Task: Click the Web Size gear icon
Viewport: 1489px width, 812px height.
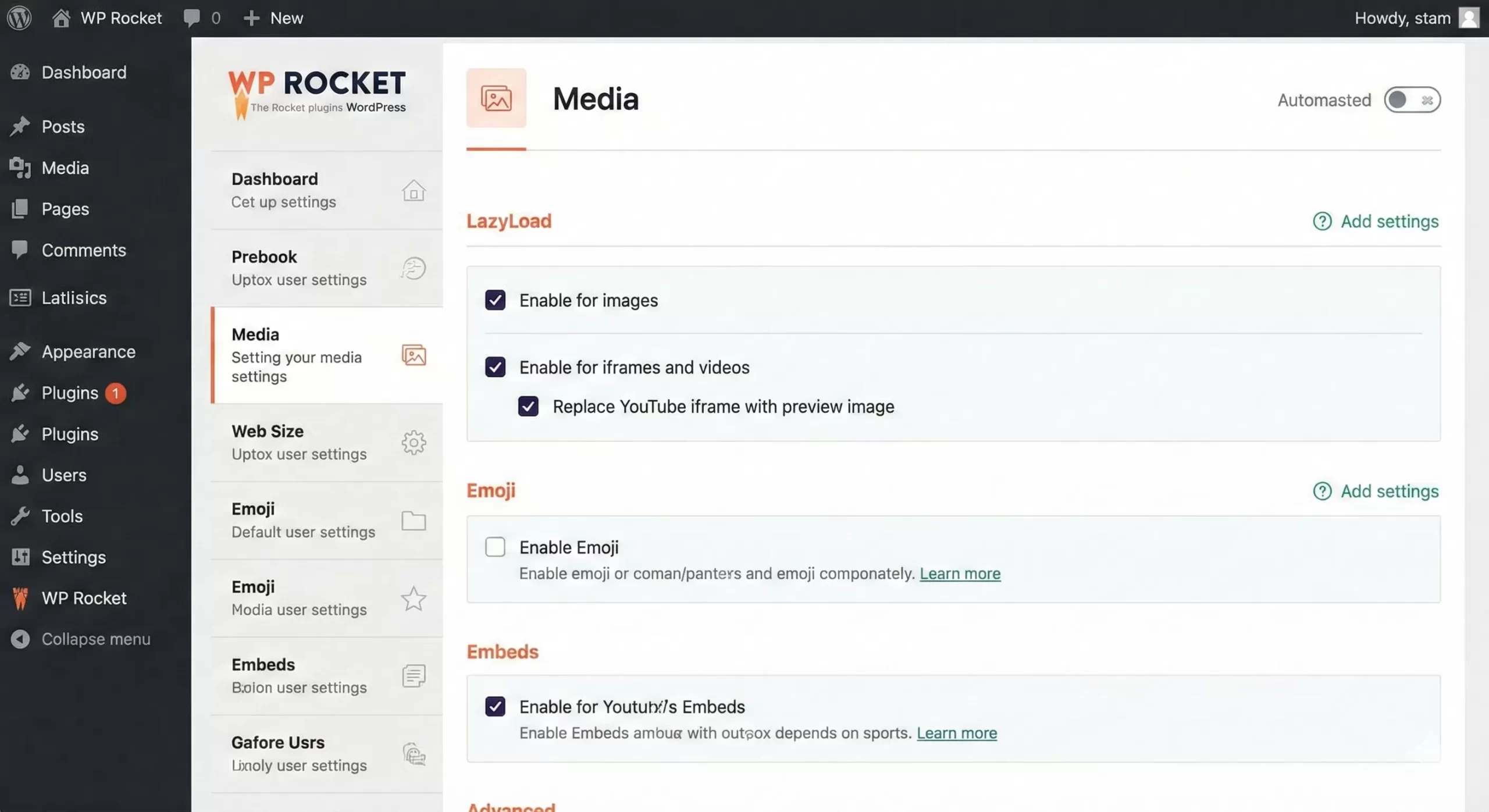Action: coord(413,443)
